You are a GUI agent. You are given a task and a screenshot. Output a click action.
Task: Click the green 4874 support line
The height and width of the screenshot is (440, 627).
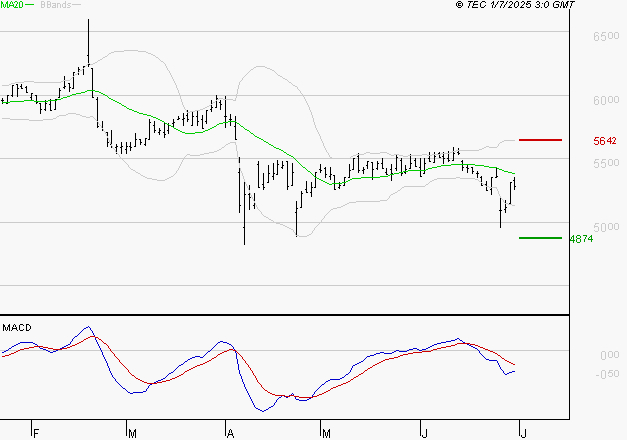pos(540,238)
